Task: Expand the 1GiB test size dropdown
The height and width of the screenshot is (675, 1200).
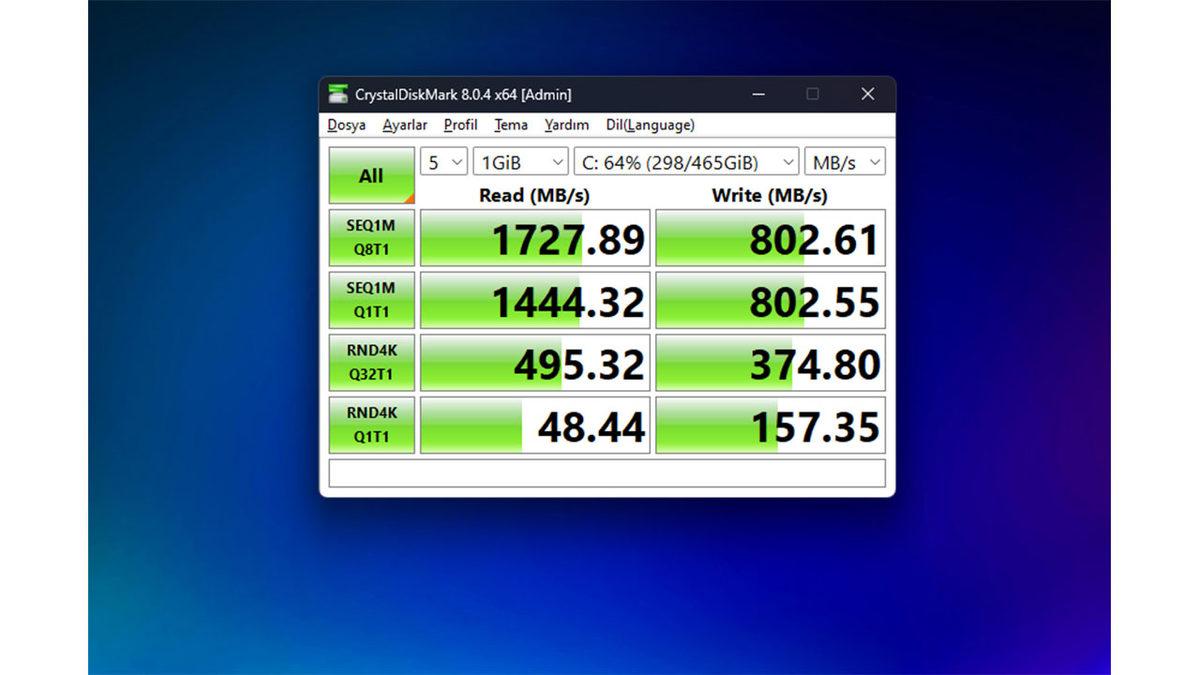Action: pos(520,162)
